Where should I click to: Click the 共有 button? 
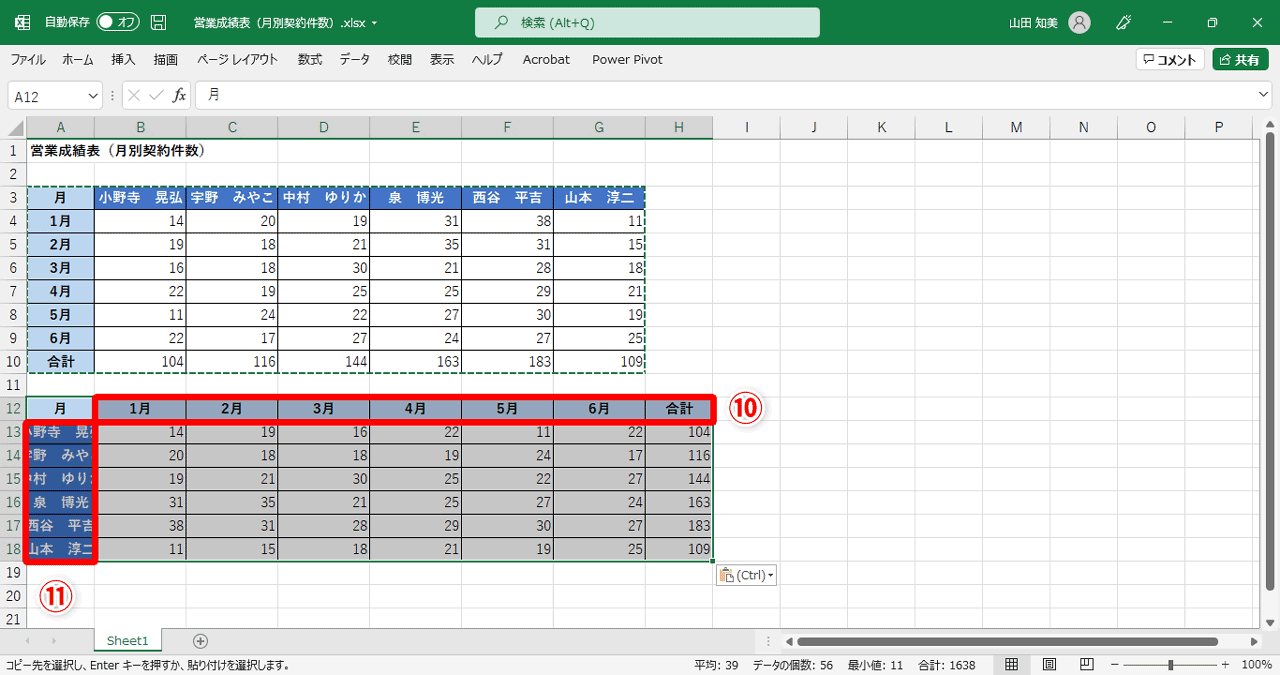(x=1240, y=60)
